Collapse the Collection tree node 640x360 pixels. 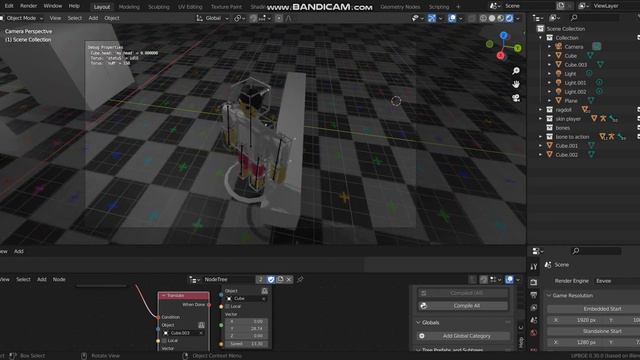[540, 38]
